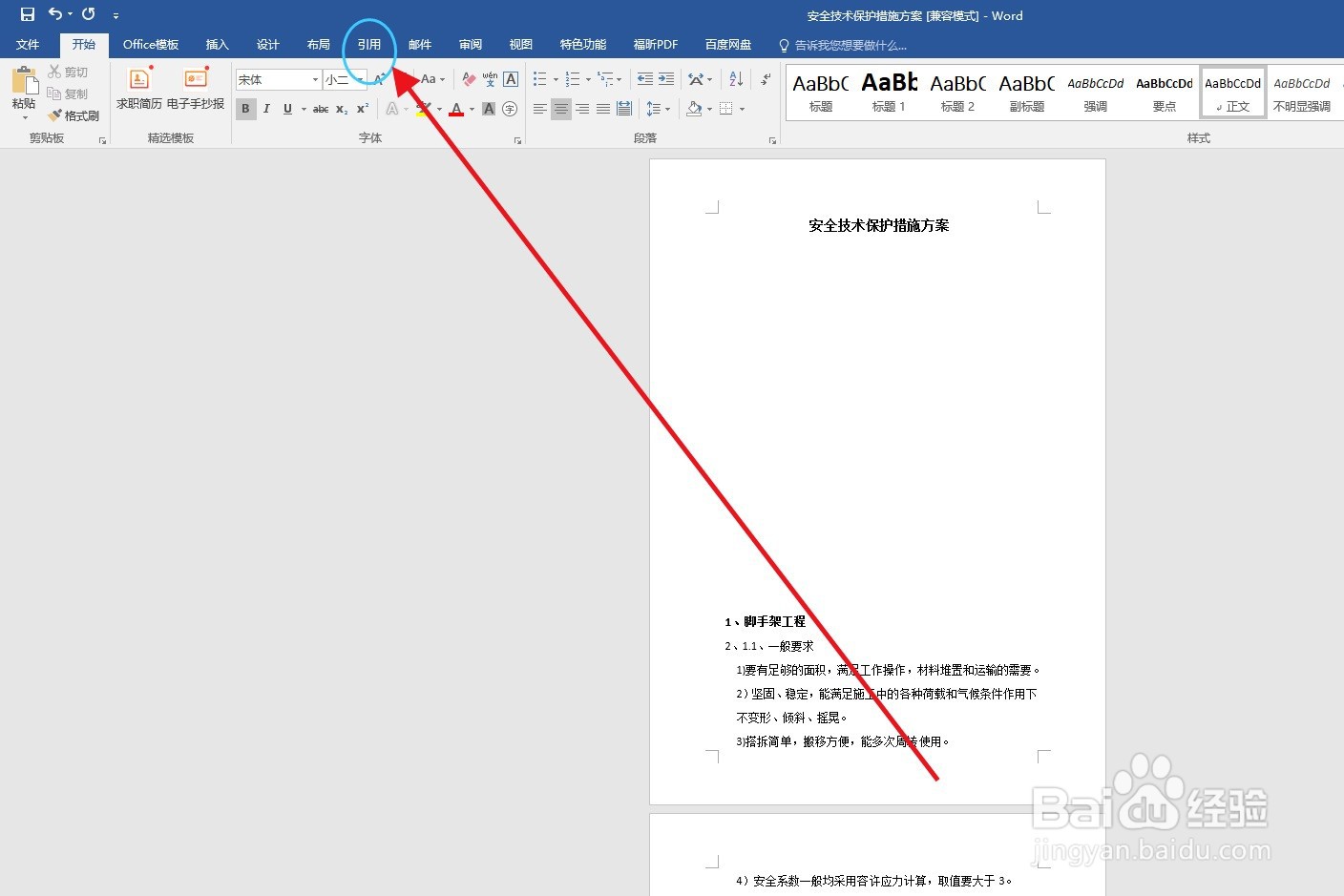1344x896 pixels.
Task: Open the line spacing dropdown
Action: click(658, 109)
